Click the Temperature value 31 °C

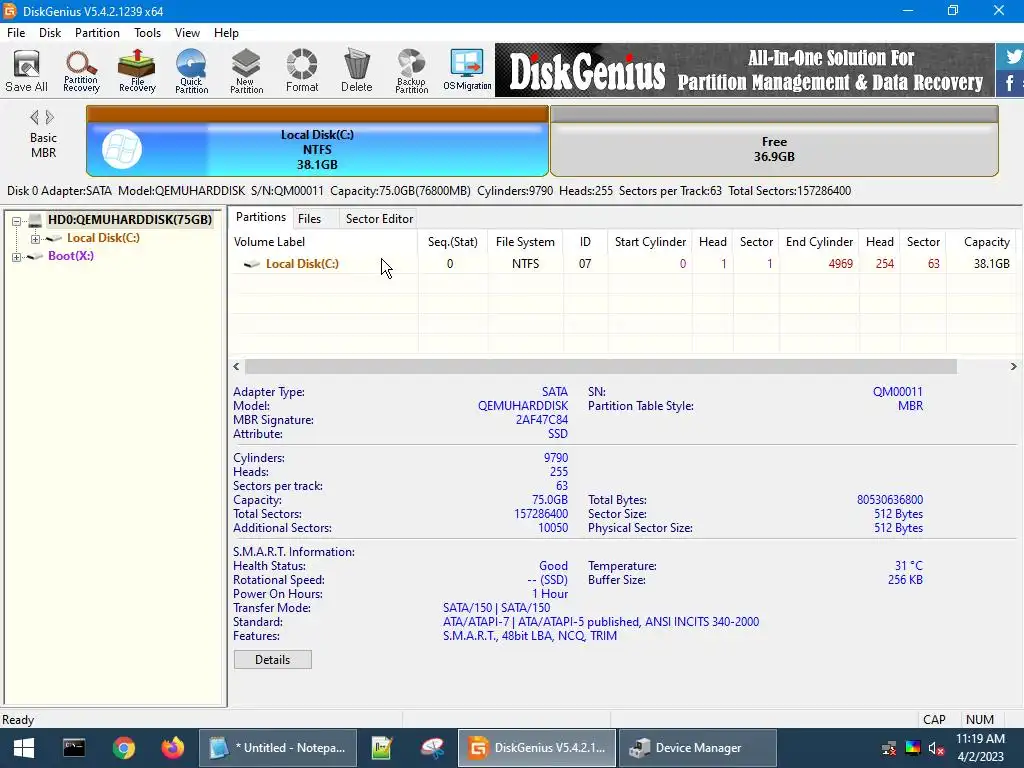click(x=908, y=566)
